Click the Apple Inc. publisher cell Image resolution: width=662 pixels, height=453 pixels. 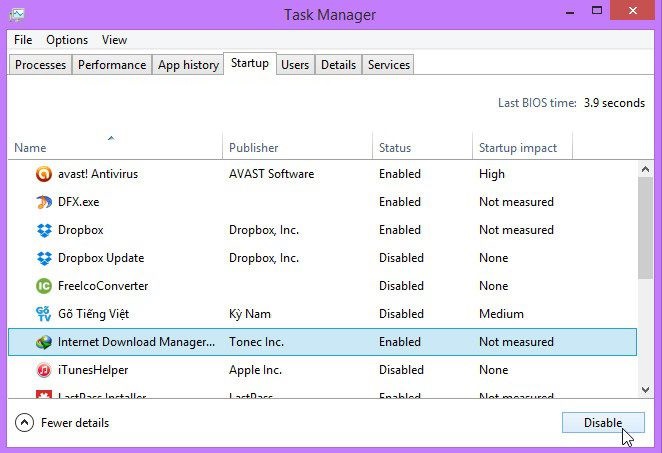255,370
